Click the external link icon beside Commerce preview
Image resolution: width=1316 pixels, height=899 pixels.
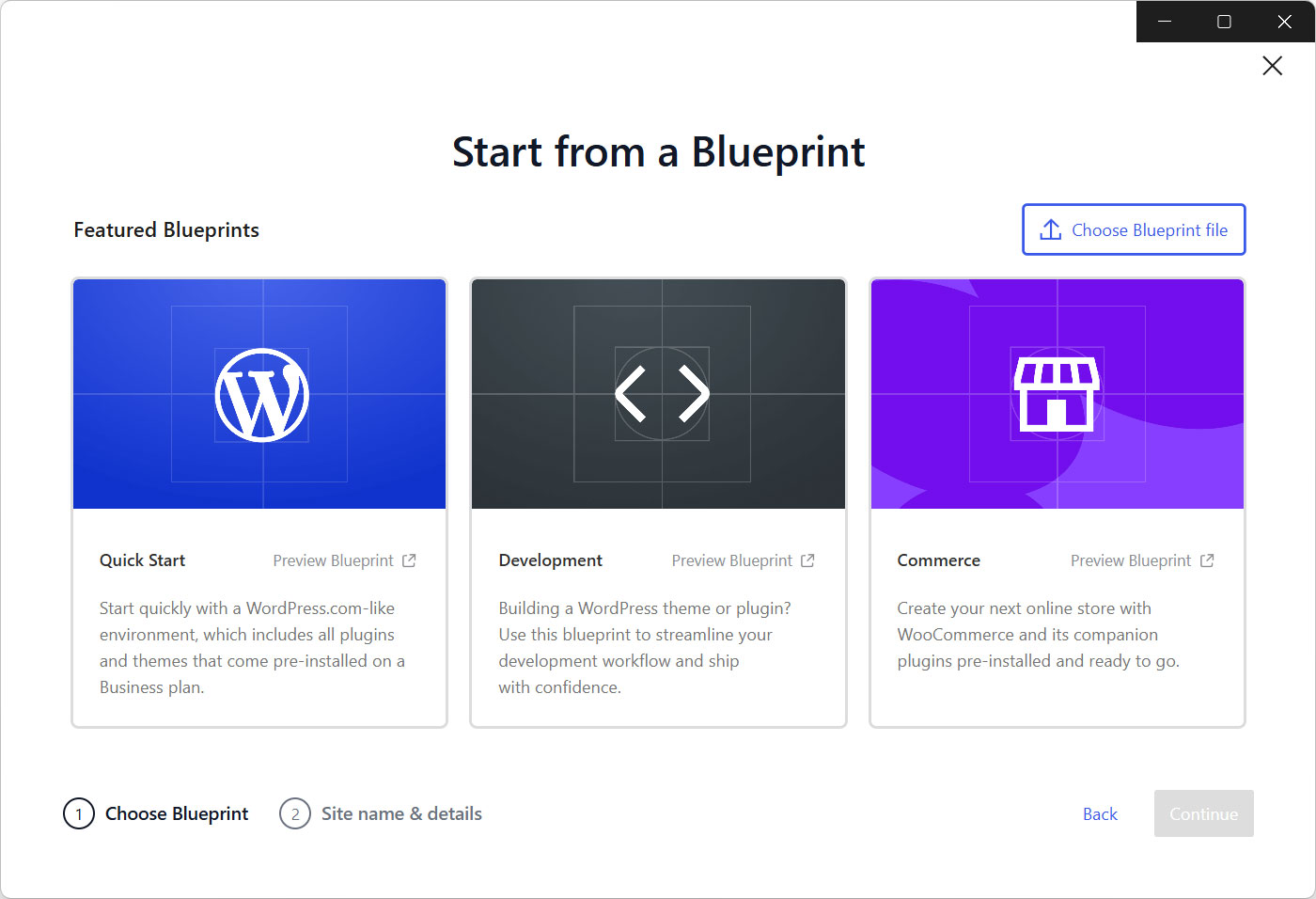[1208, 560]
